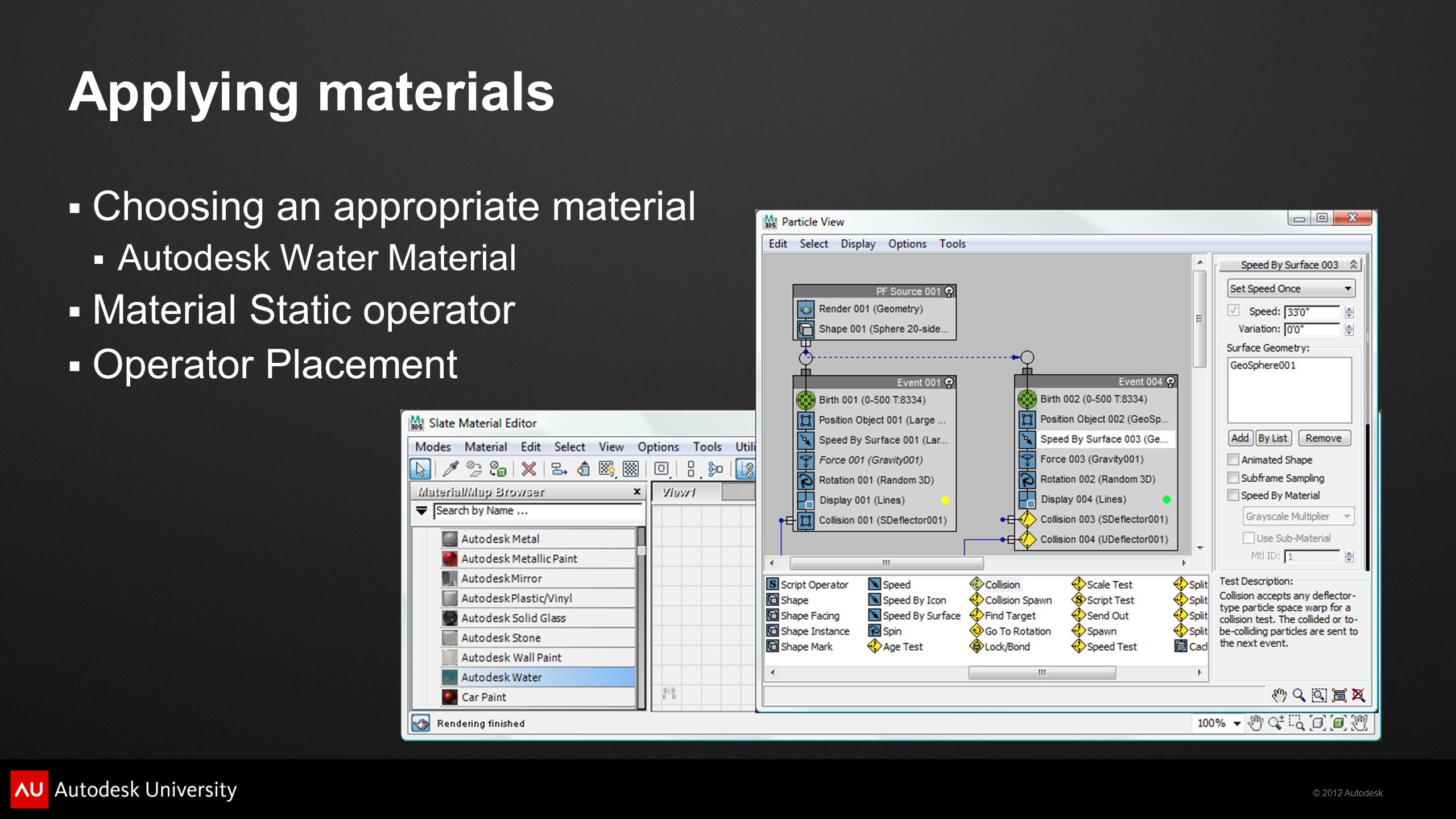Select GeoSphere001 in Surface Geometry list

pyautogui.click(x=1263, y=365)
